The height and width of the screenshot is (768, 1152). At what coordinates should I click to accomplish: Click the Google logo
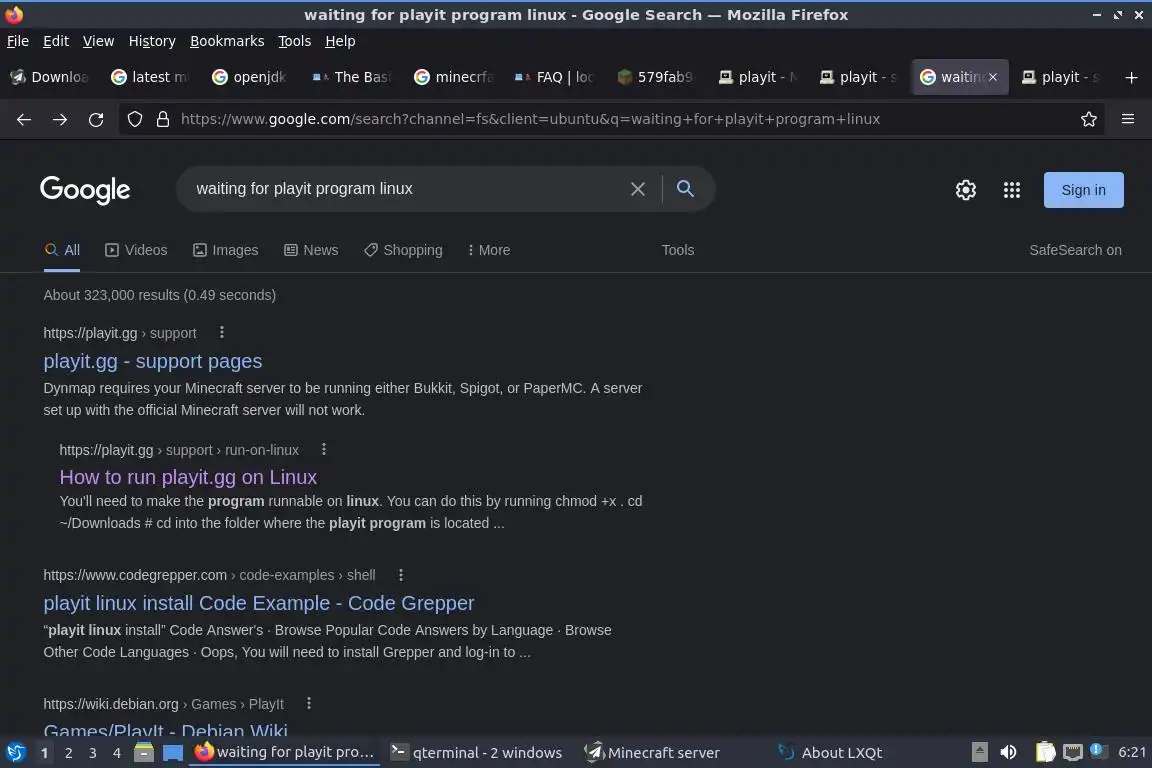click(85, 190)
